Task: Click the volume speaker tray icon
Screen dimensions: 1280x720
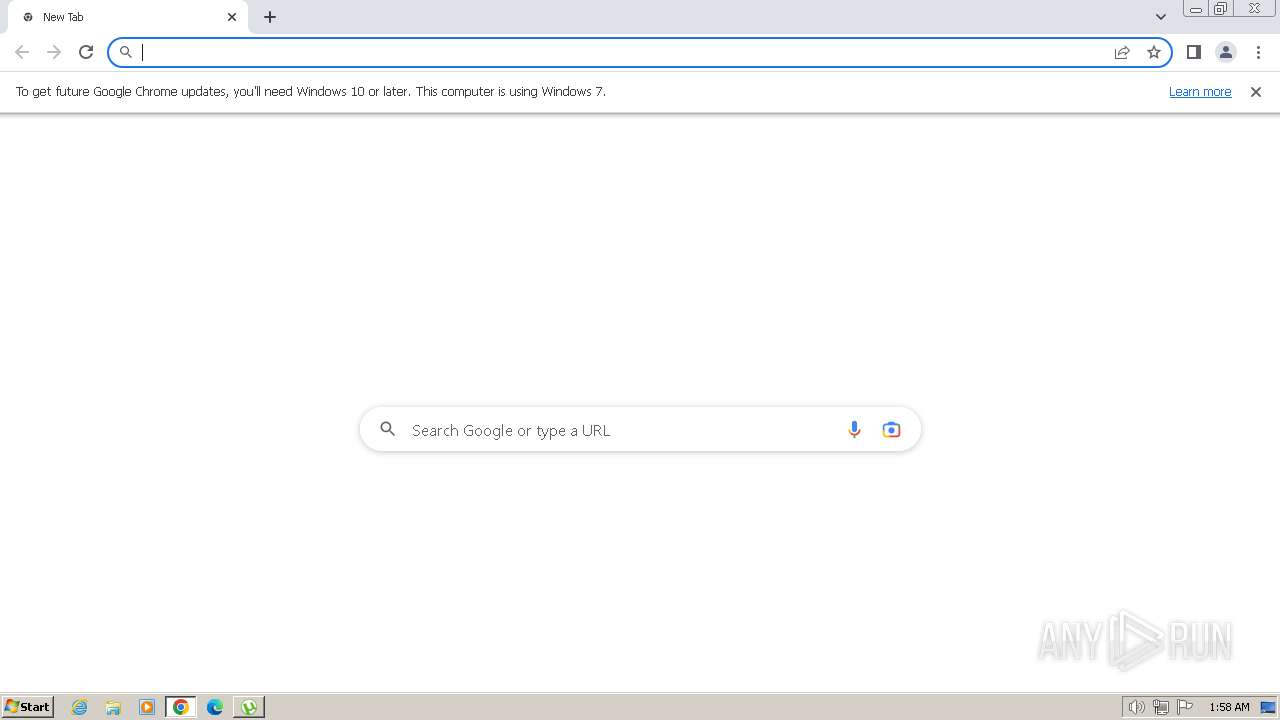Action: click(x=1137, y=707)
